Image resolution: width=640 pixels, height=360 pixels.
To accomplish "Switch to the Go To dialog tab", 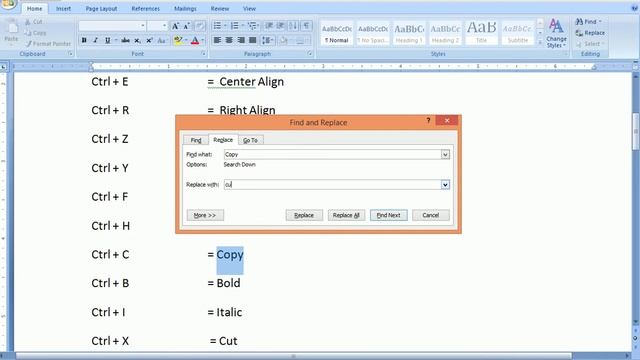I will click(250, 140).
